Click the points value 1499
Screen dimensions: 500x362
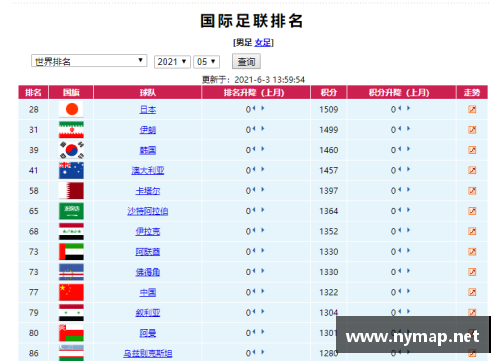[329, 130]
